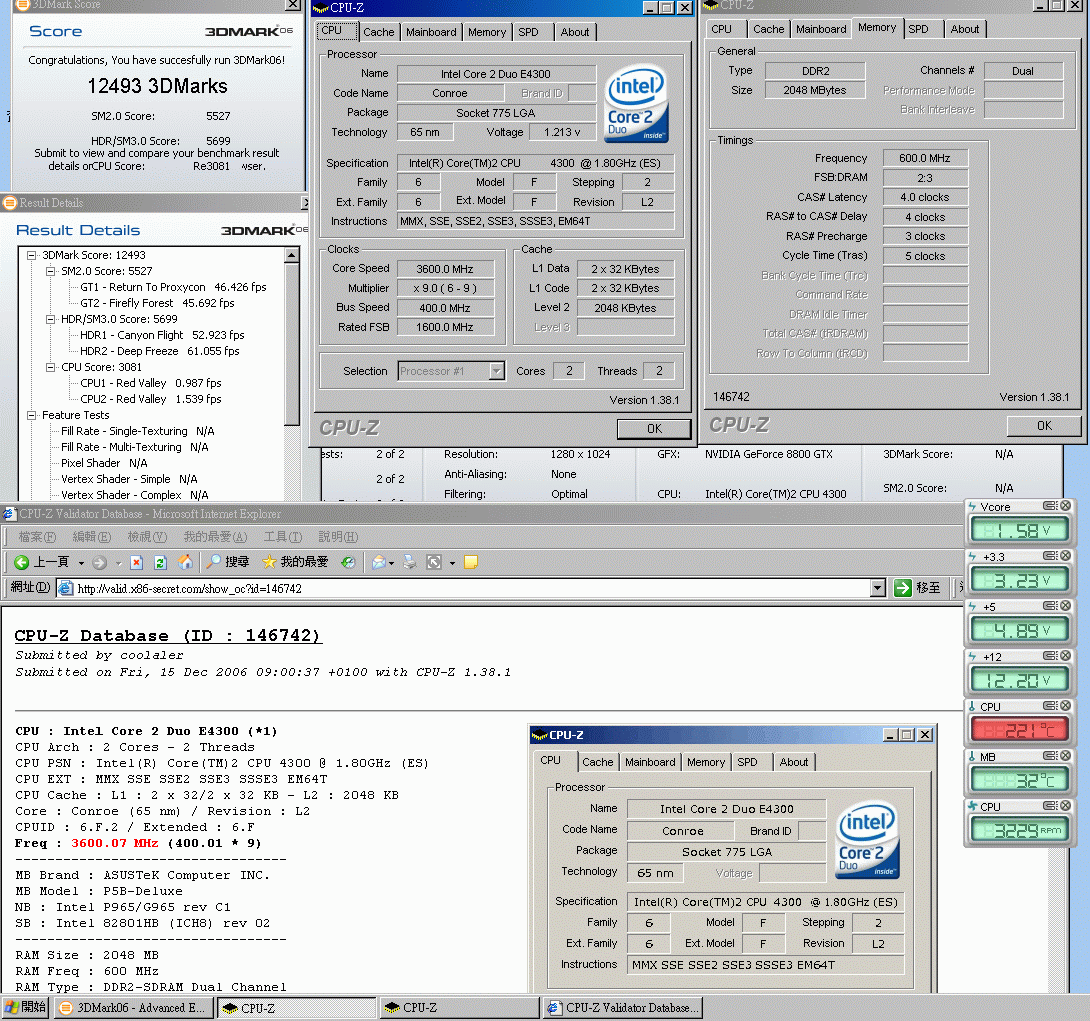Click the magnet icon on CPU fan RPM panel

pos(1050,806)
